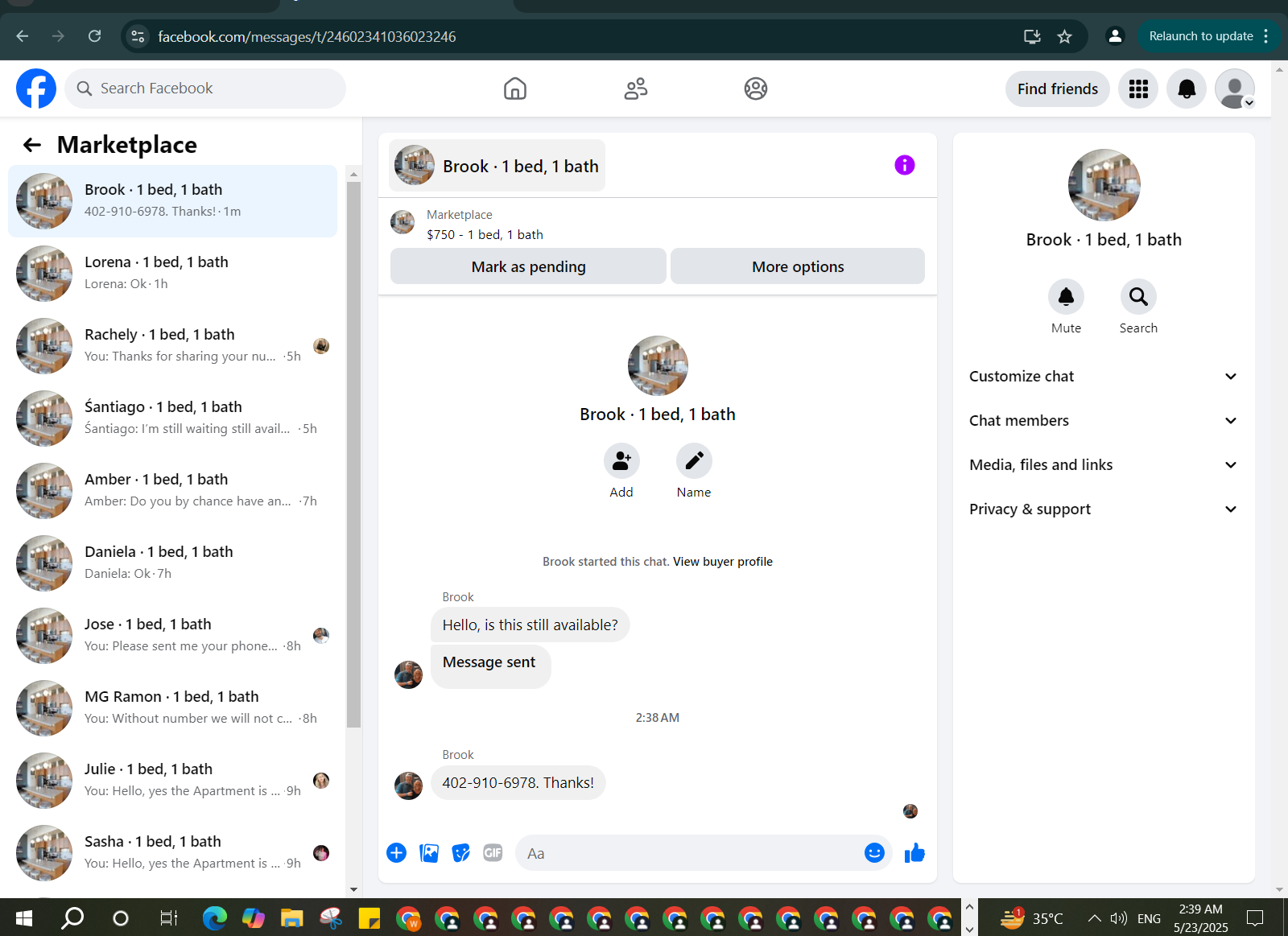Open Rachely's 1 bed, 1 bath conversation
This screenshot has height=936, width=1288.
point(173,346)
